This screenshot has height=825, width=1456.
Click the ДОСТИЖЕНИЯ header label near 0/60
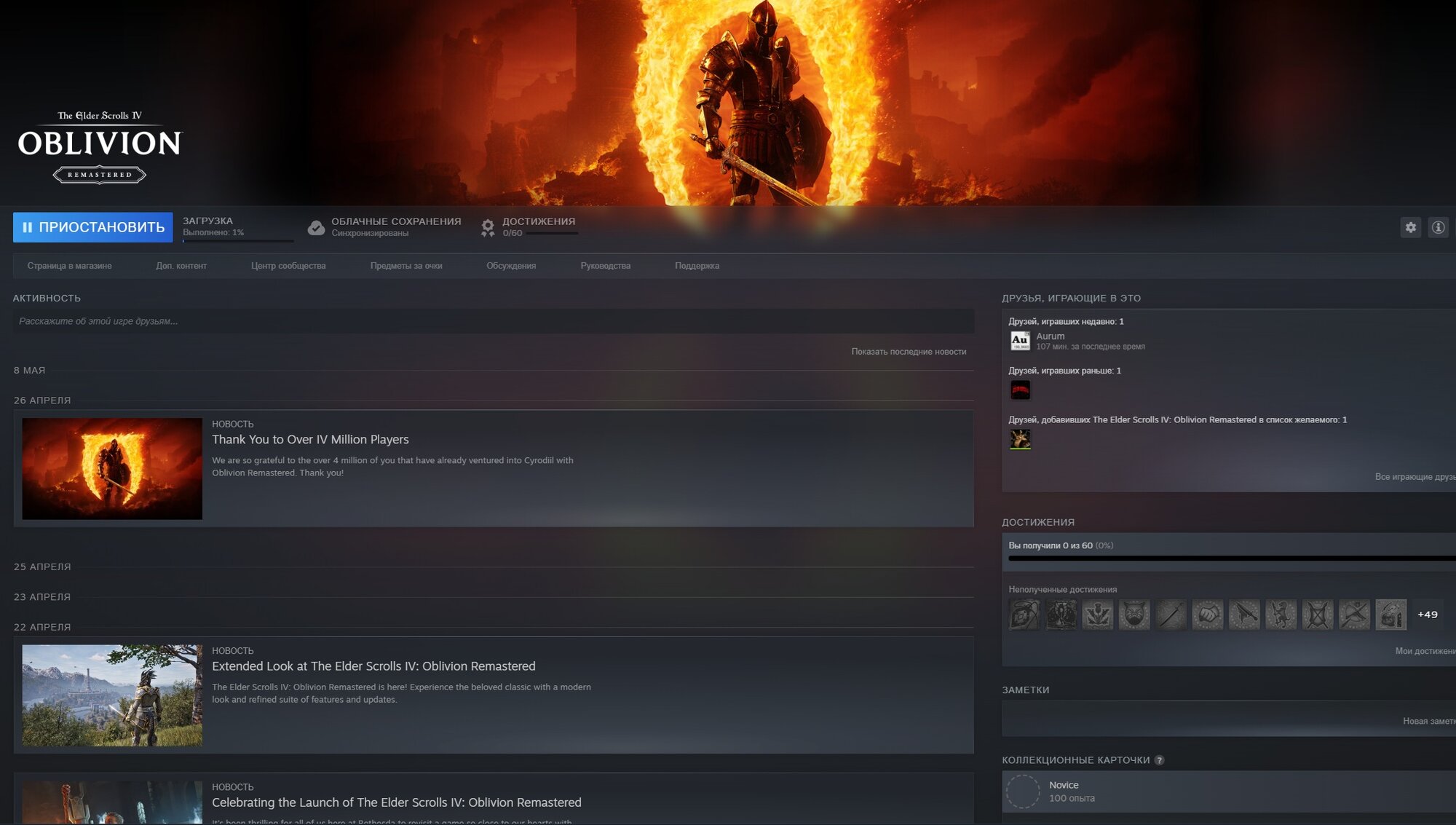(x=539, y=221)
